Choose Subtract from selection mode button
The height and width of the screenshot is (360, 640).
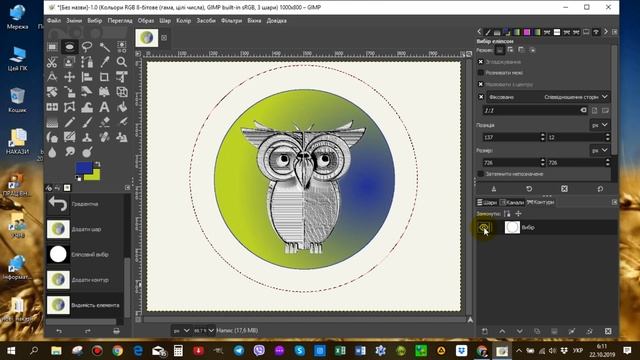click(521, 50)
